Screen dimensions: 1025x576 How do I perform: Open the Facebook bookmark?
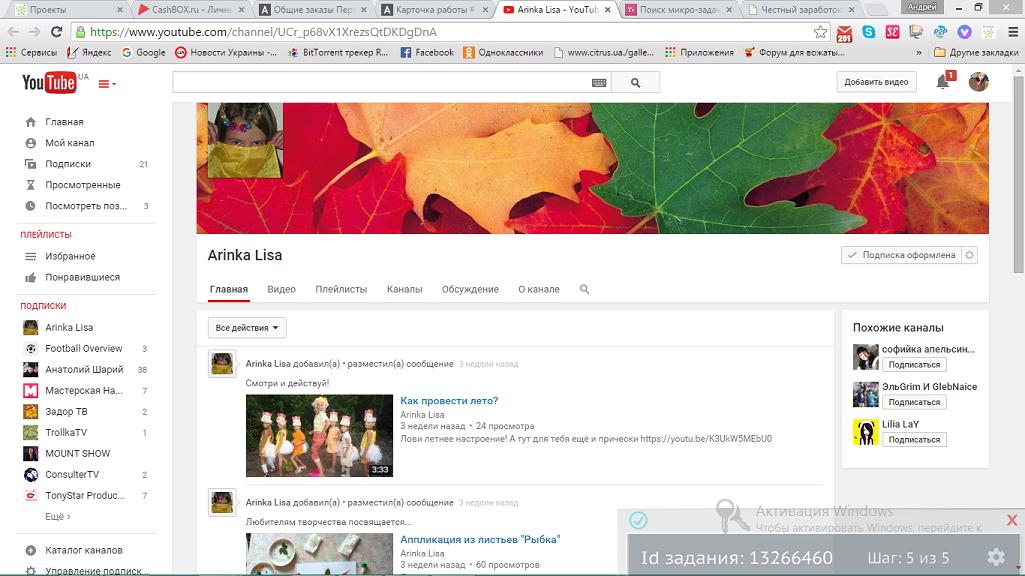click(427, 52)
